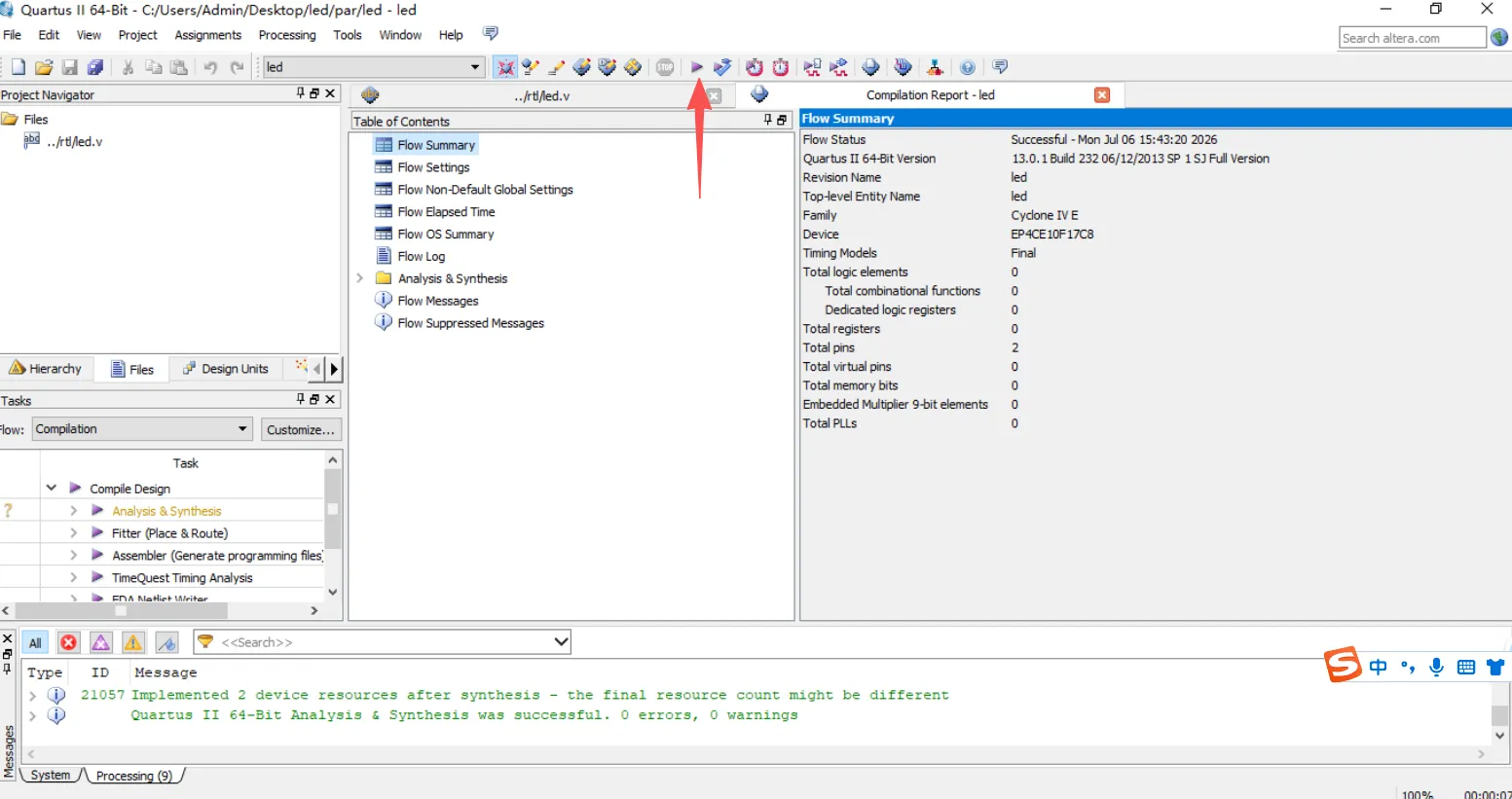1512x799 pixels.
Task: Switch to the Design Units tab
Action: 225,369
